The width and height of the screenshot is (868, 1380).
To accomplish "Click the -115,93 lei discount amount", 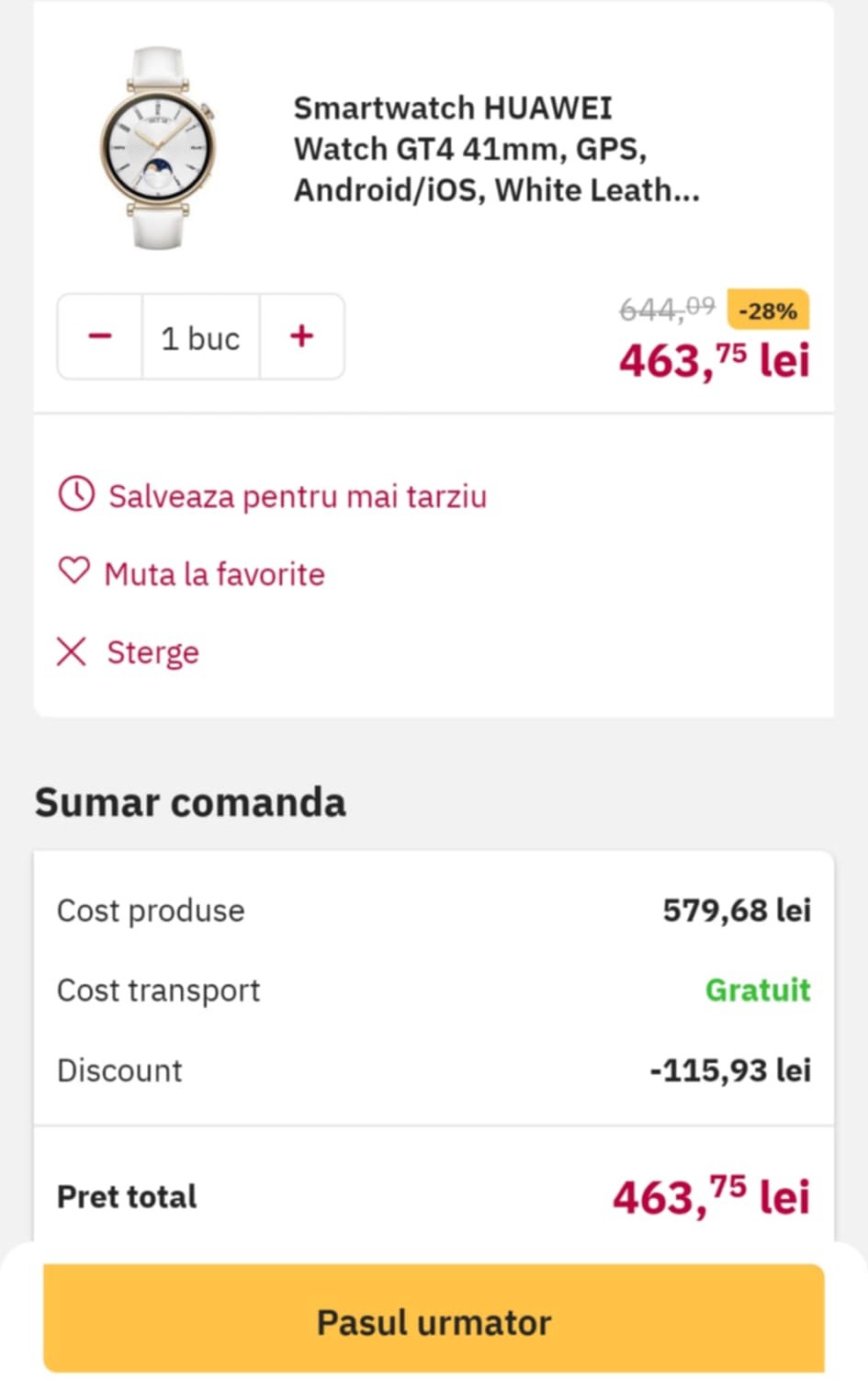I will click(x=730, y=1070).
